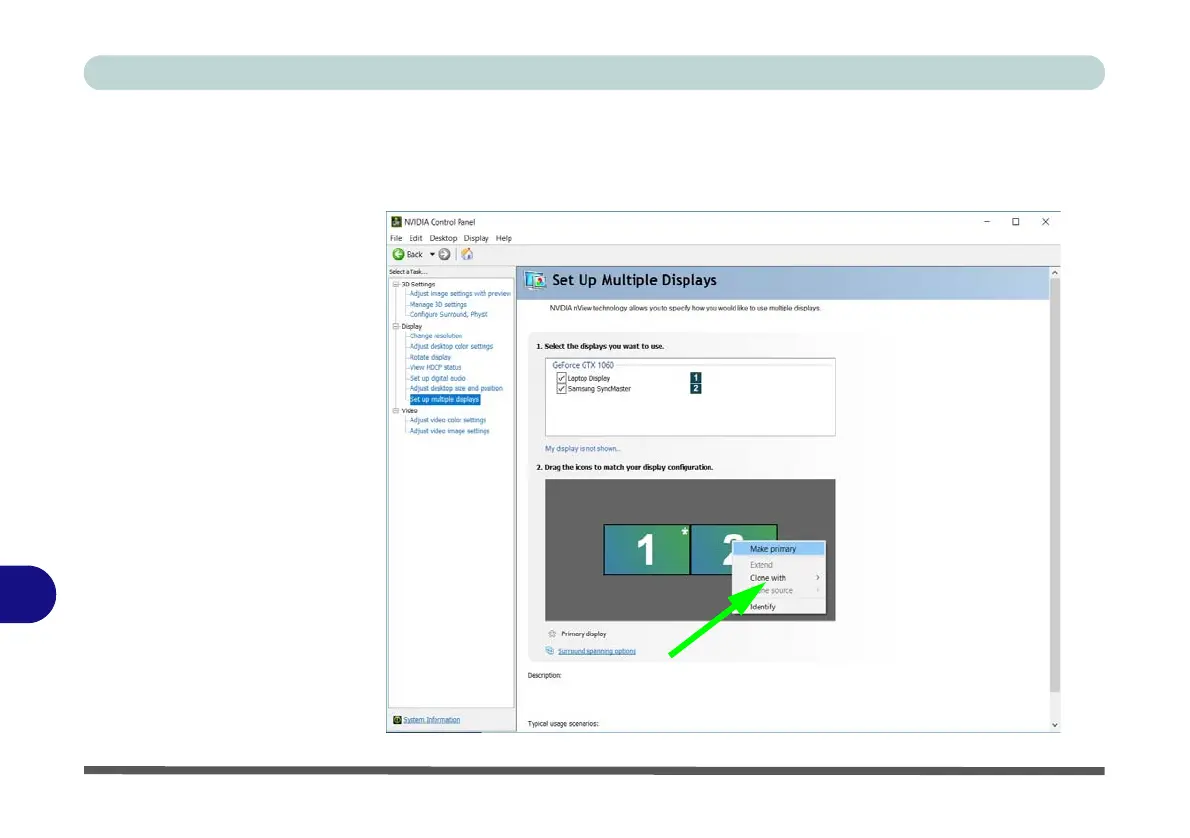The width and height of the screenshot is (1190, 838).
Task: Click the vertical scrollbar thumb
Action: [1054, 485]
